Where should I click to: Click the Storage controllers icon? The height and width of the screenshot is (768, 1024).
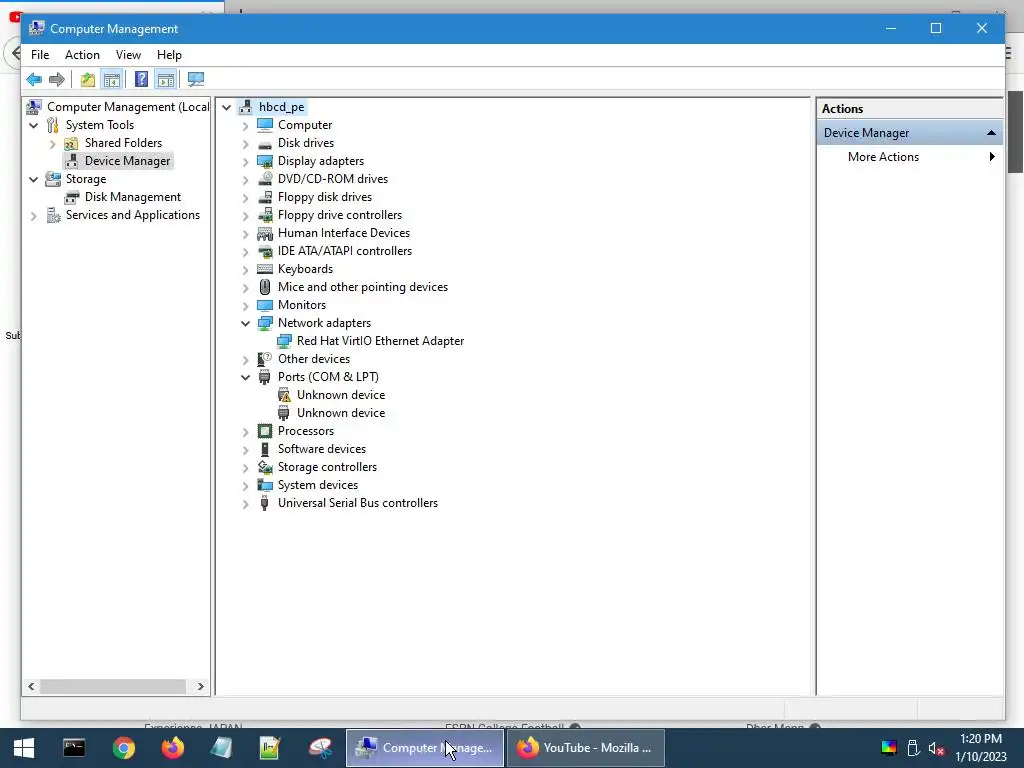[264, 467]
